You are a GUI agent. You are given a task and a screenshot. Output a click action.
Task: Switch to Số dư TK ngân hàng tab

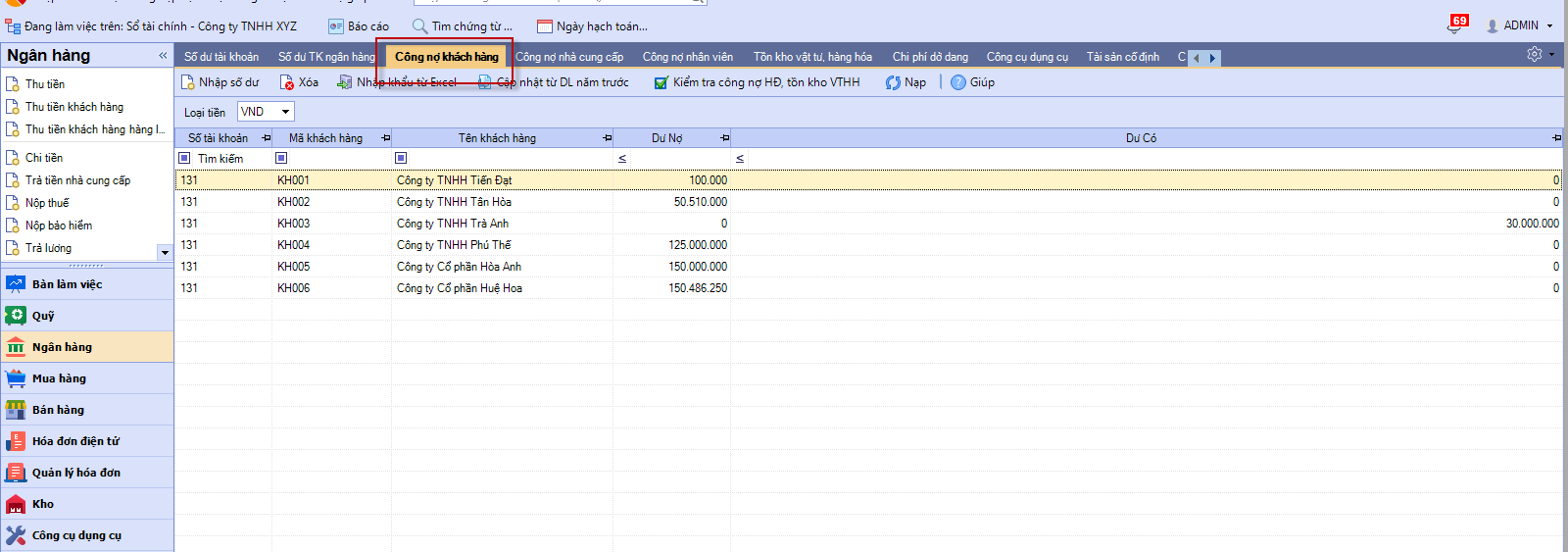(x=326, y=57)
